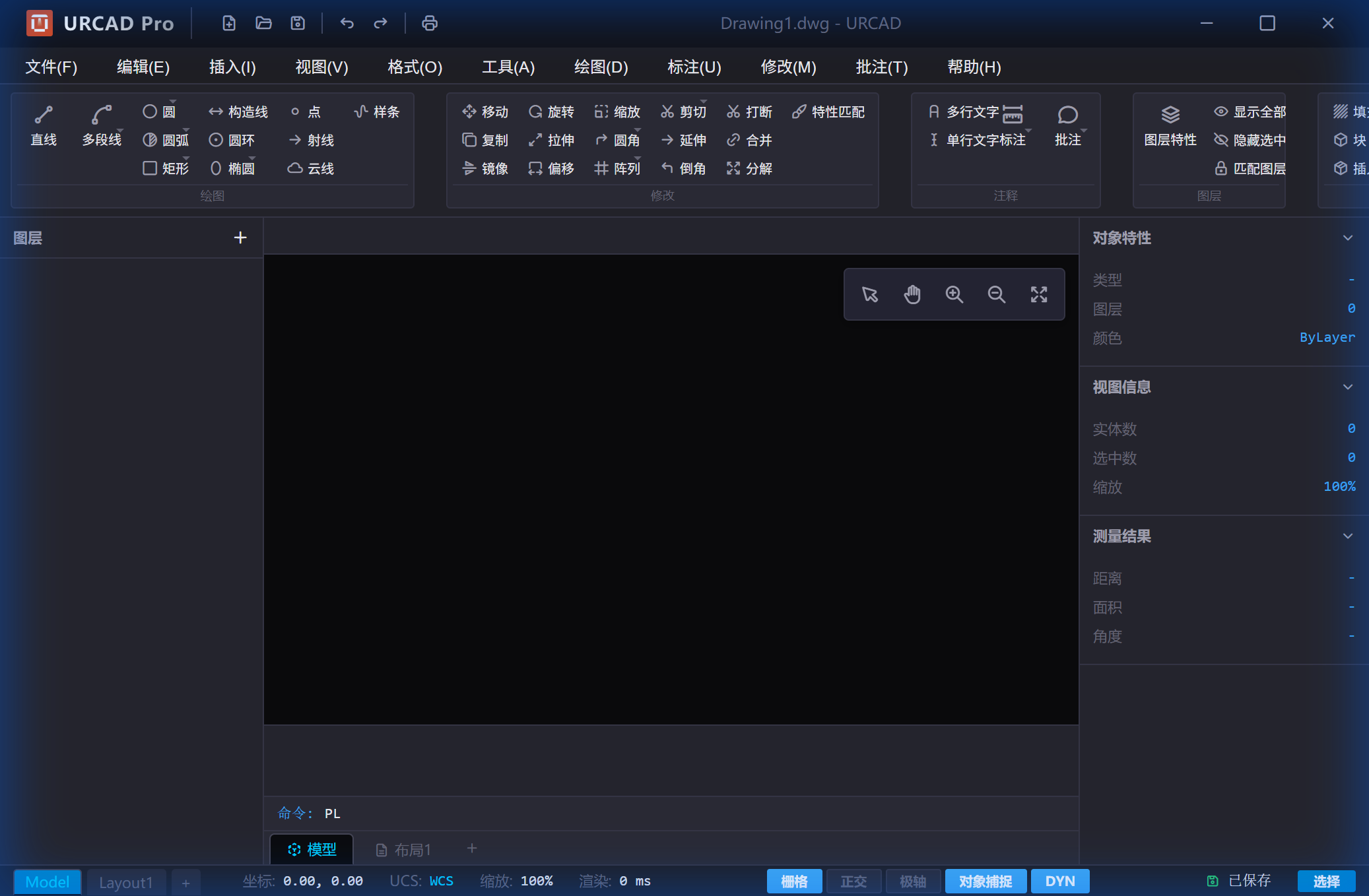Activate the pan hand tool in canvas toolbar
1369x896 pixels.
point(912,294)
